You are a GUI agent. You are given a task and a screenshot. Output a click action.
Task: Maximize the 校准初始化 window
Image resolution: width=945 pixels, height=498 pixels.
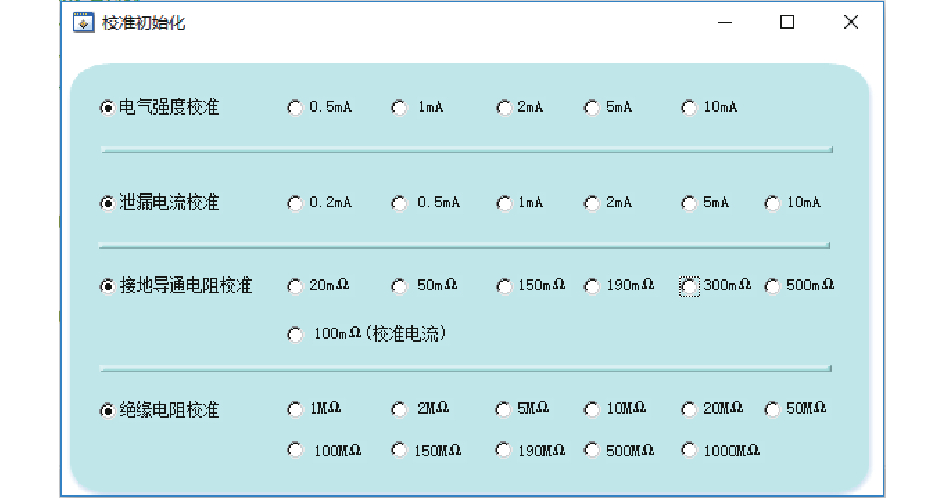[787, 22]
